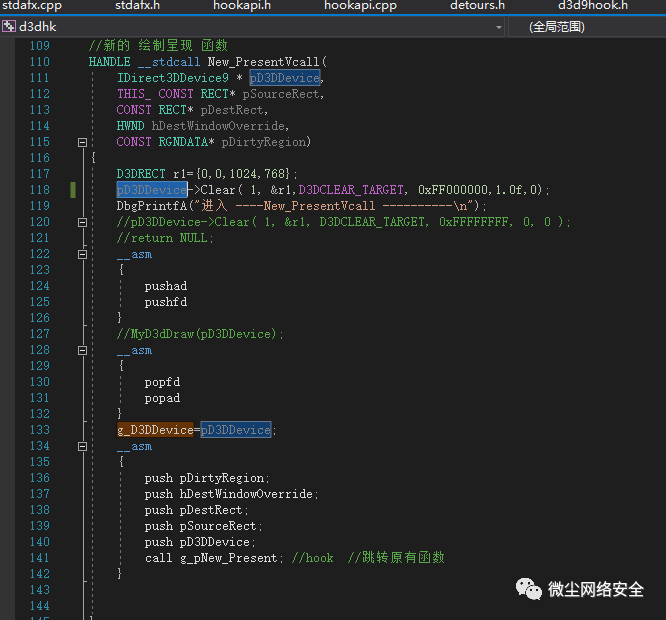Open the hookapi.h tab

[x=242, y=6]
